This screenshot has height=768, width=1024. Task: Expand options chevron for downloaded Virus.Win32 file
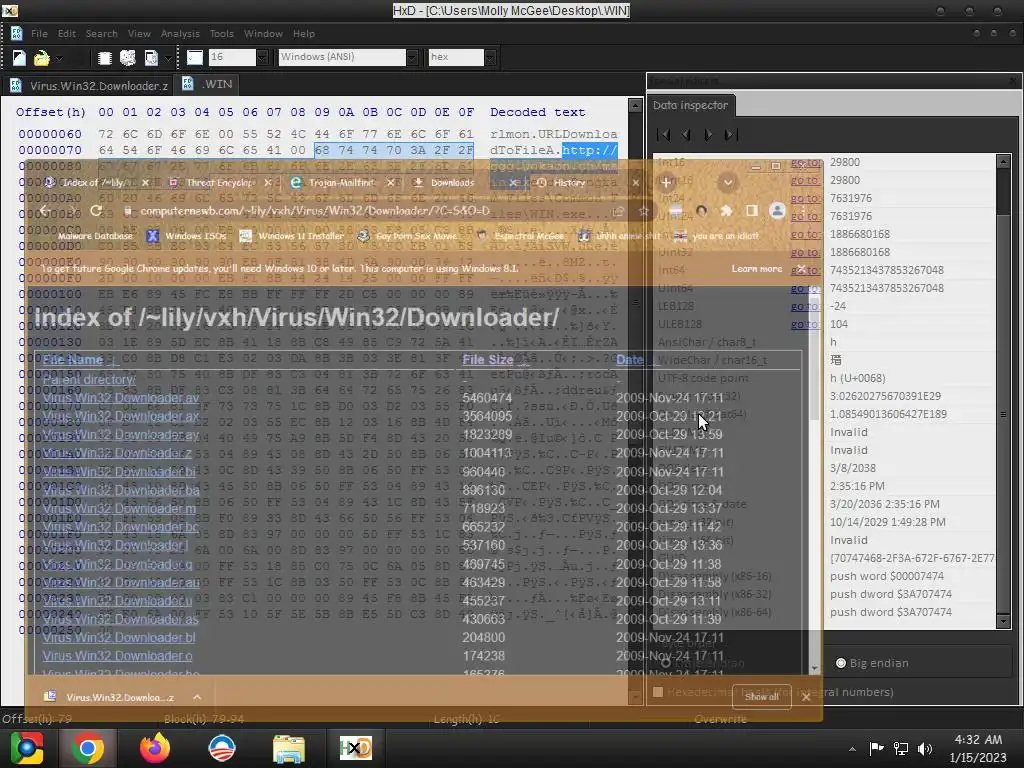197,697
